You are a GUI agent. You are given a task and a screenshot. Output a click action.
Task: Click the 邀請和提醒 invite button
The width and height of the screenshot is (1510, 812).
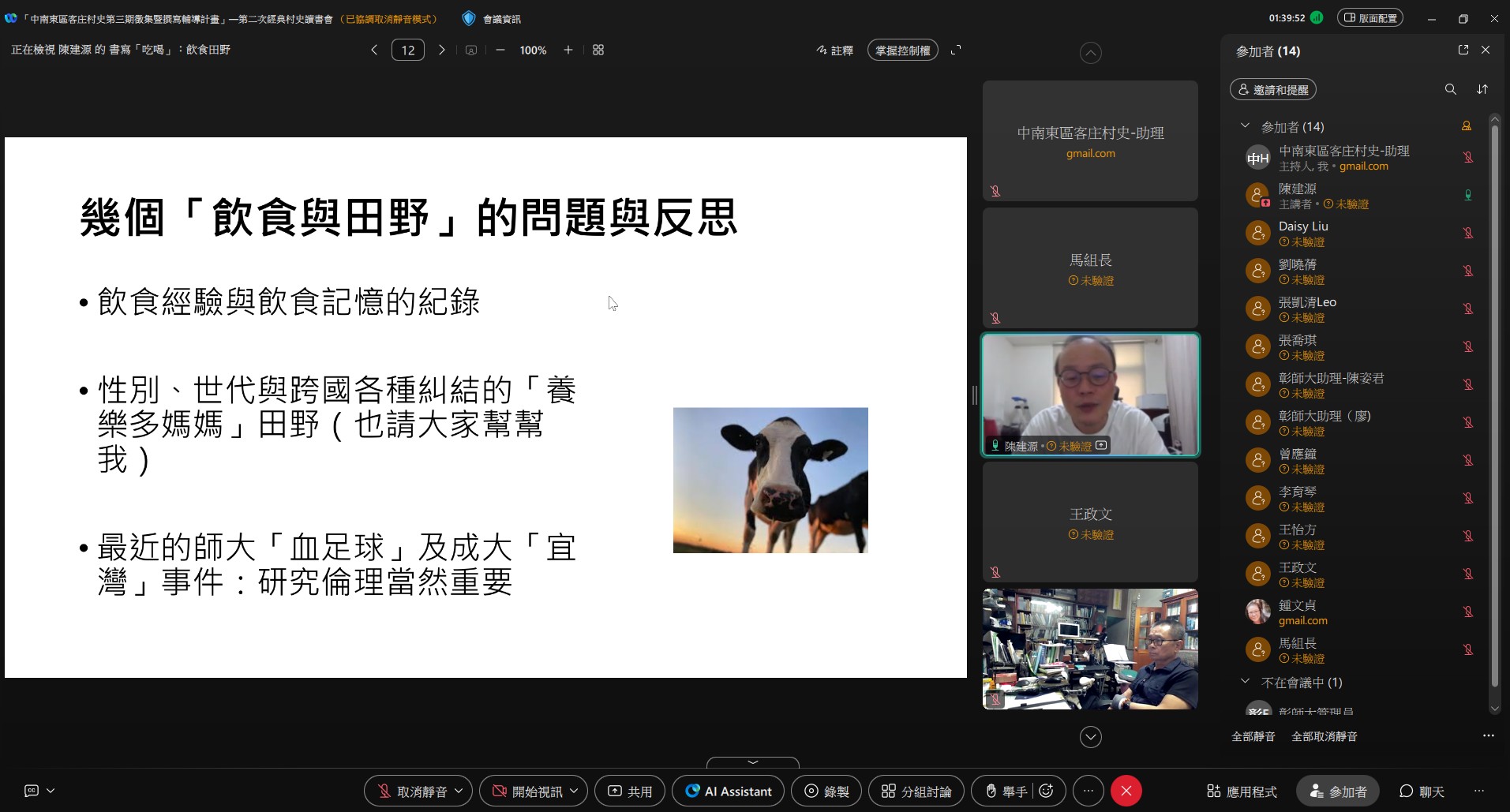click(x=1272, y=89)
